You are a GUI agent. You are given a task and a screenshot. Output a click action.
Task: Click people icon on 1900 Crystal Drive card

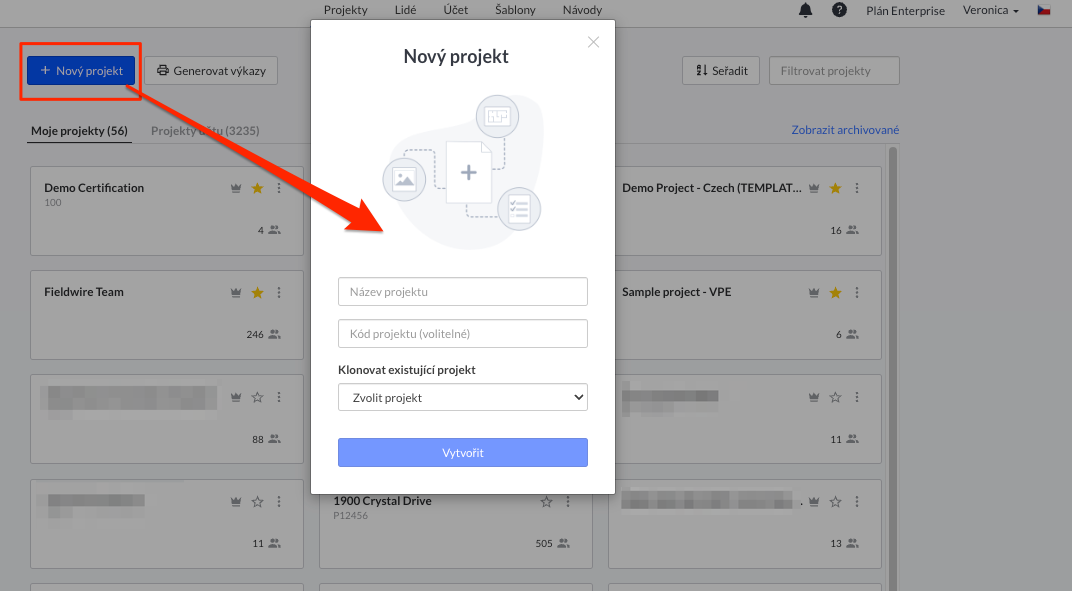[563, 544]
